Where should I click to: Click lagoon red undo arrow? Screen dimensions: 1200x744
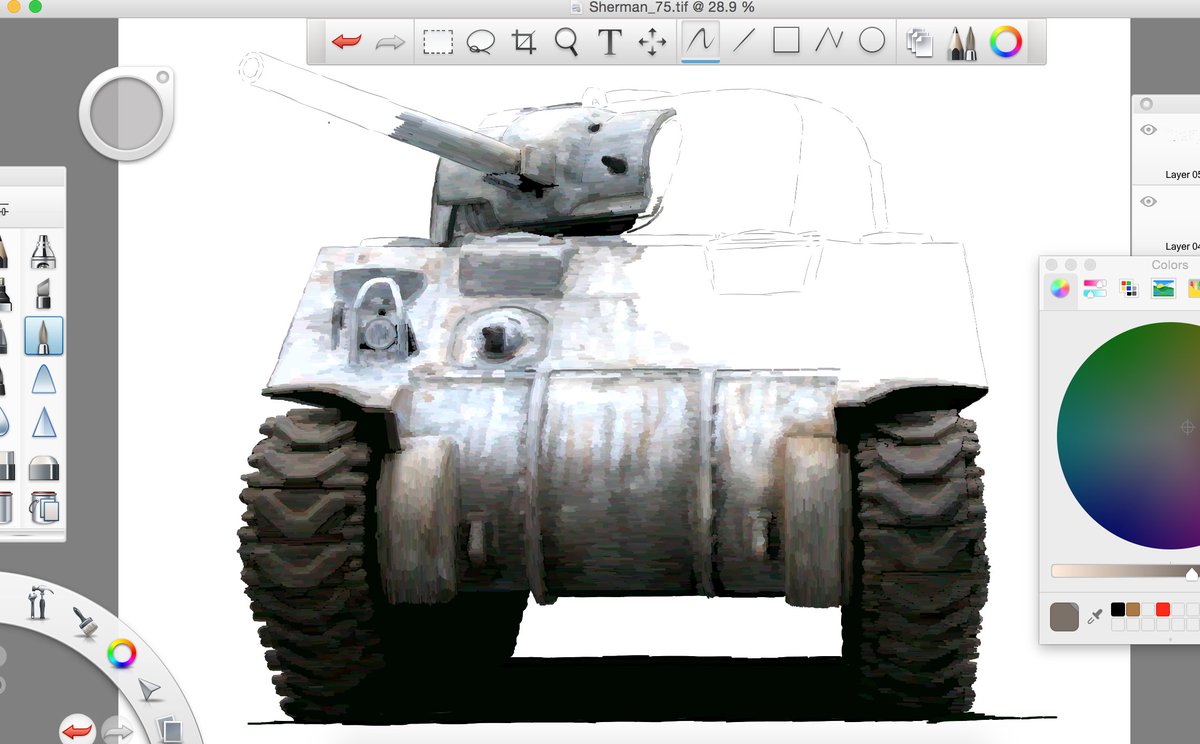click(77, 731)
